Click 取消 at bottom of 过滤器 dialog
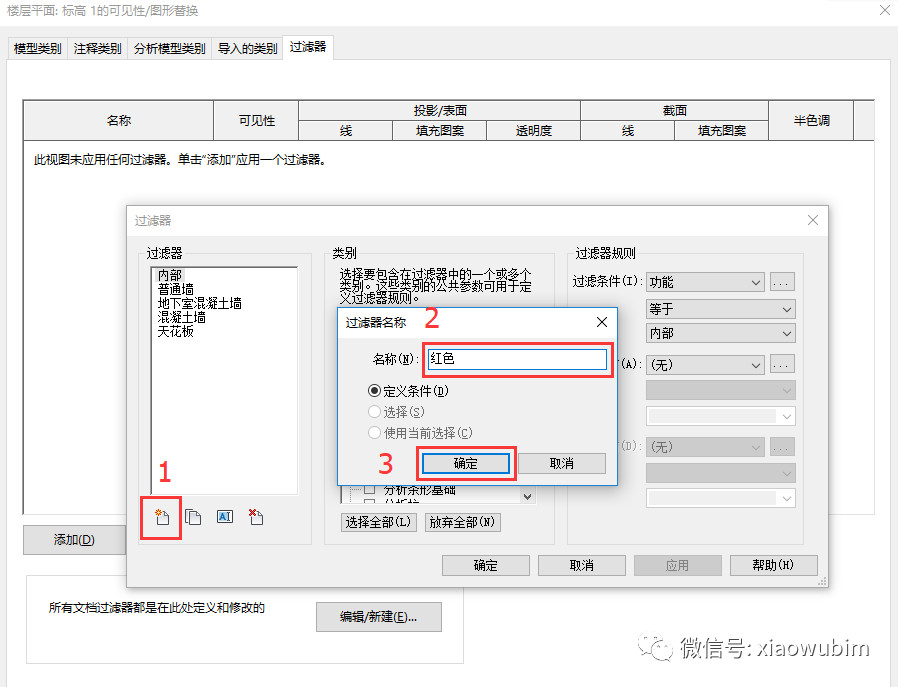The width and height of the screenshot is (898, 687). (x=582, y=565)
